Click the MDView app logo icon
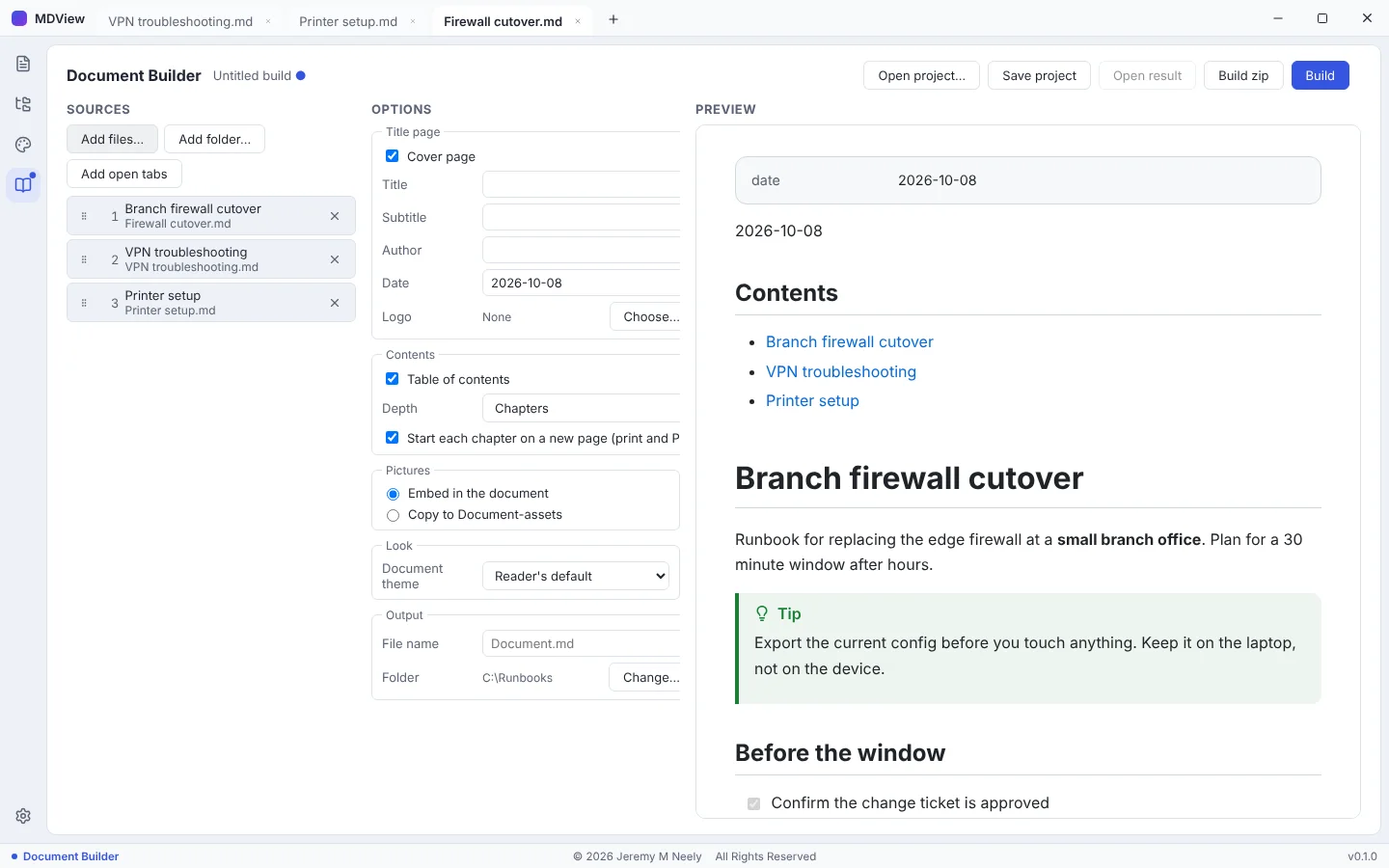Image resolution: width=1389 pixels, height=868 pixels. tap(19, 18)
